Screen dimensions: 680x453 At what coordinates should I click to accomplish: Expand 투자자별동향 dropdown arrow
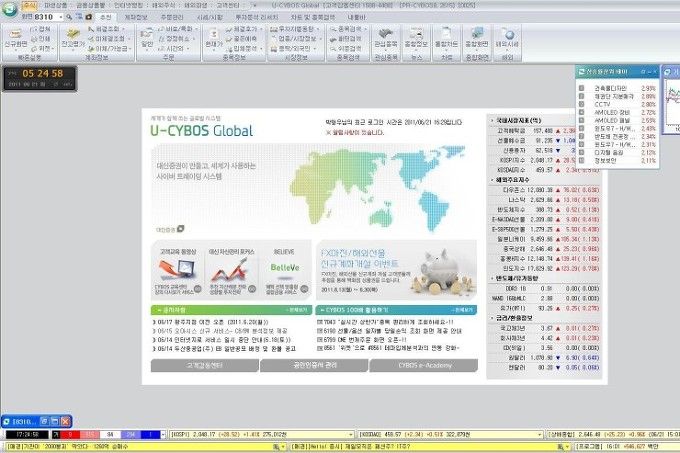tap(319, 29)
